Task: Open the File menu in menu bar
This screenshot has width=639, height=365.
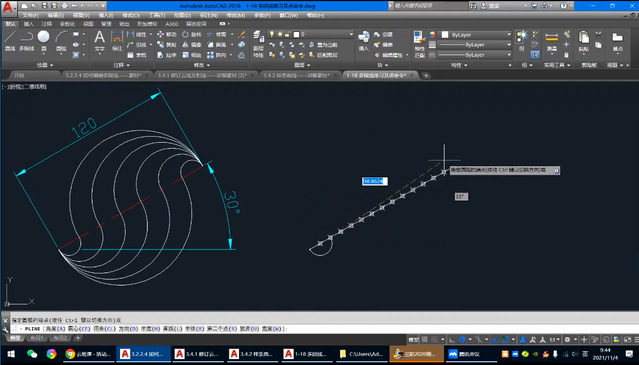Action: (x=31, y=15)
